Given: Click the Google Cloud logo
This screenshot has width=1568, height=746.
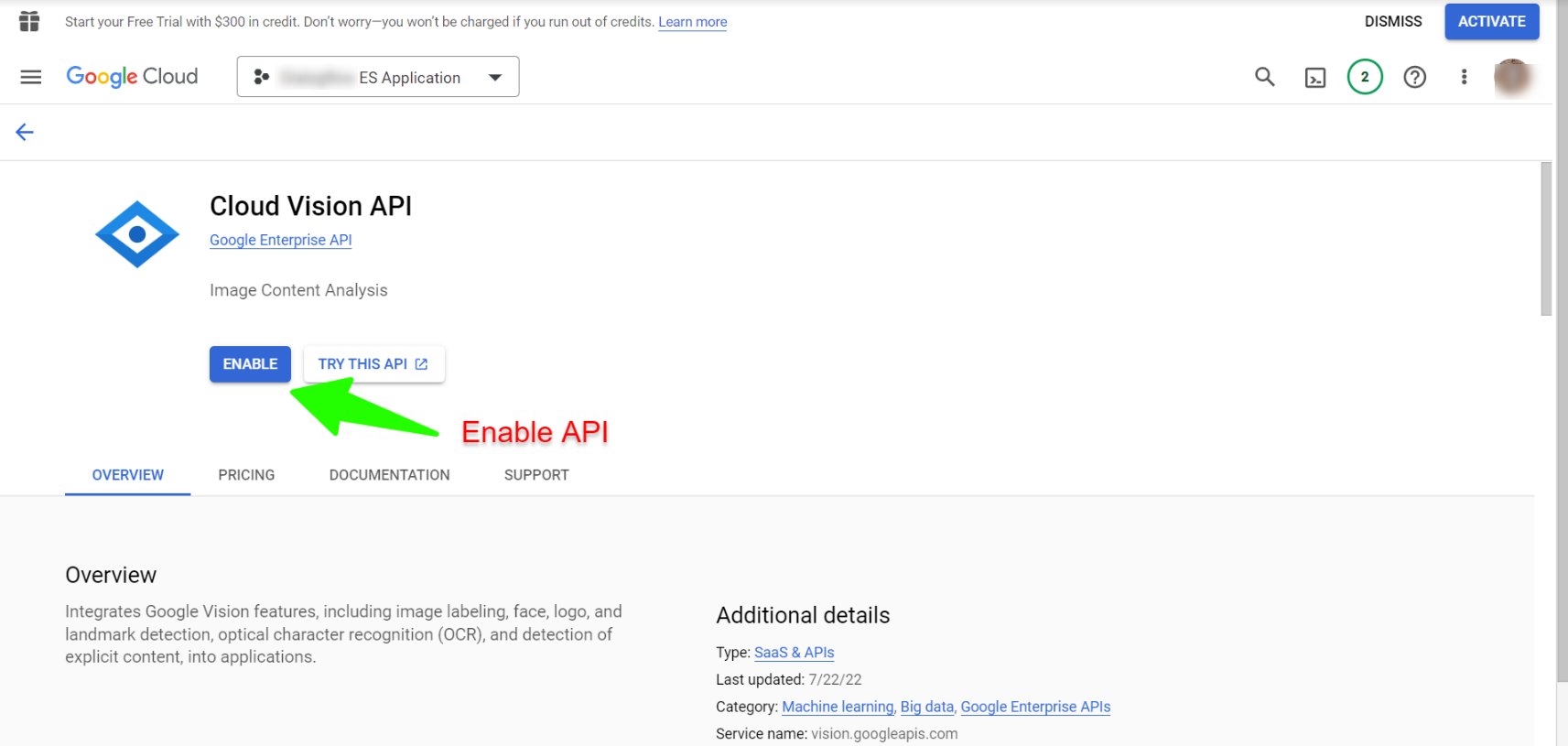Looking at the screenshot, I should (x=132, y=77).
